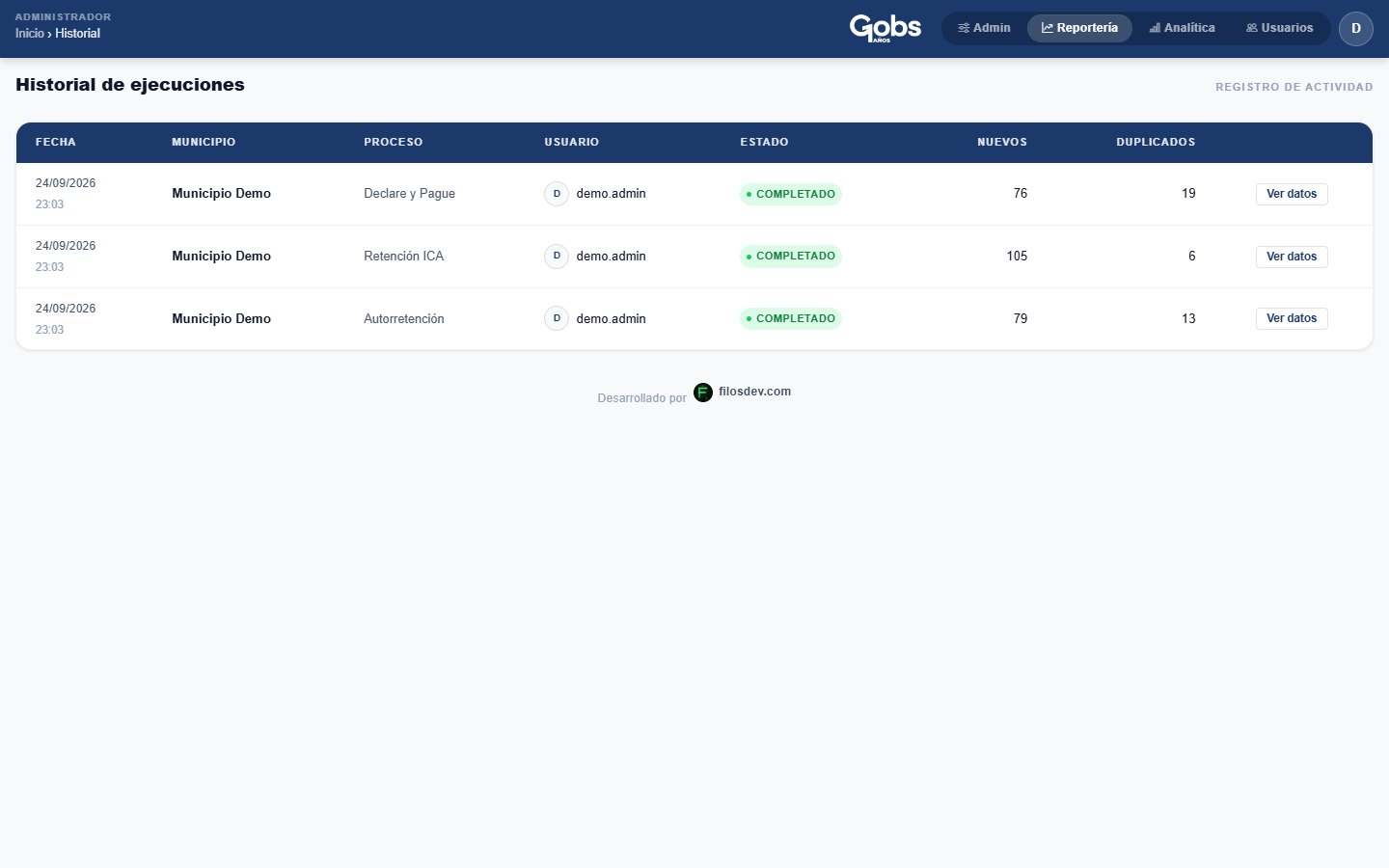The image size is (1389, 868).
Task: Click the nuevos value 79
Action: [1021, 318]
